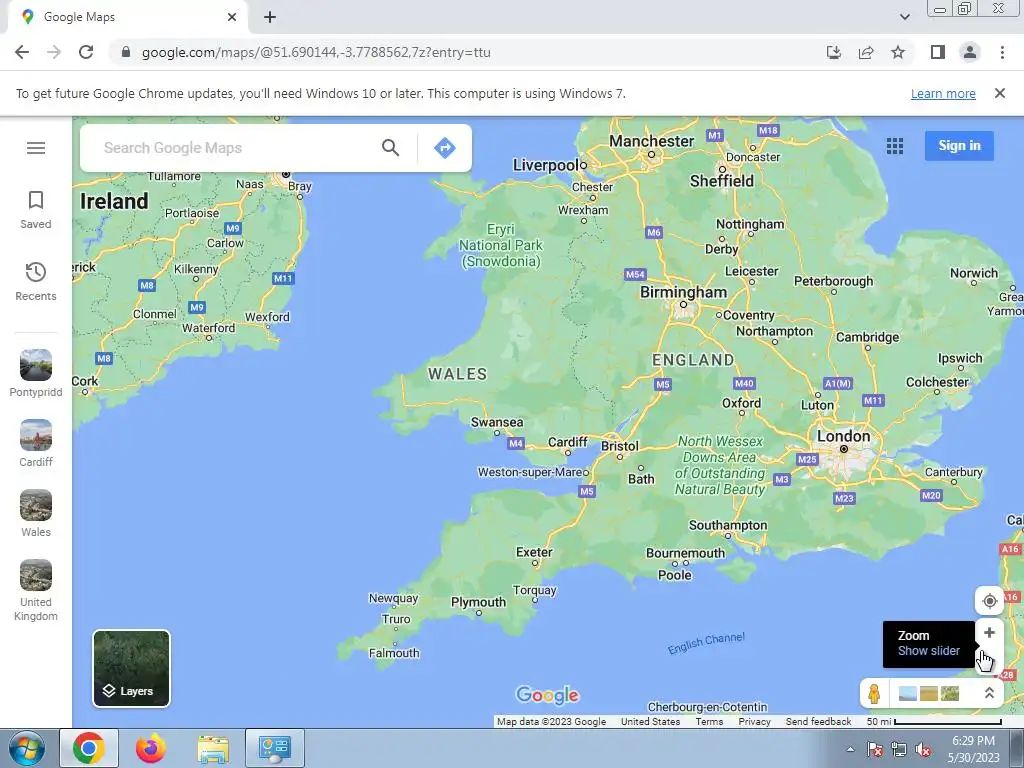
Task: Open the Chrome three-dot menu
Action: click(x=1002, y=52)
